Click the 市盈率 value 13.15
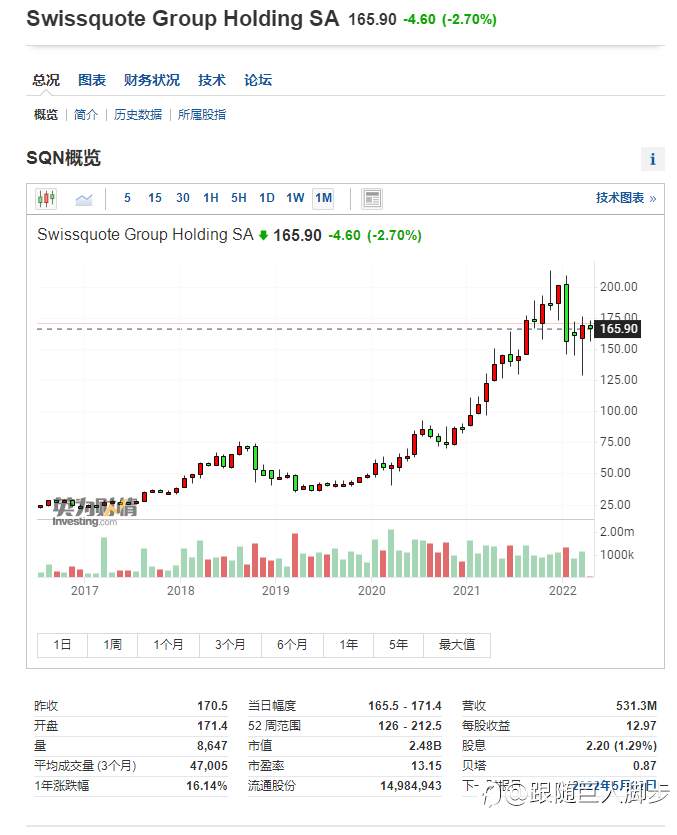Screen dimensions: 677x835 426,766
